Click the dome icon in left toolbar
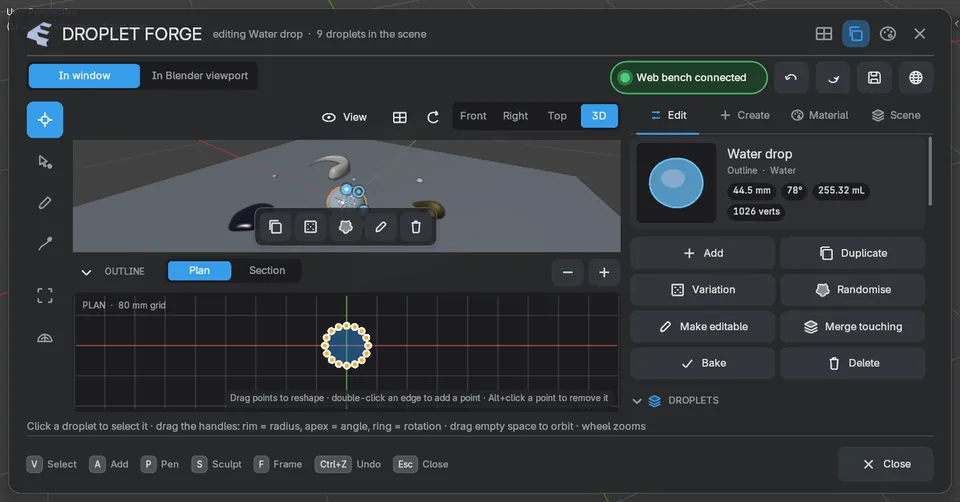 [x=45, y=338]
